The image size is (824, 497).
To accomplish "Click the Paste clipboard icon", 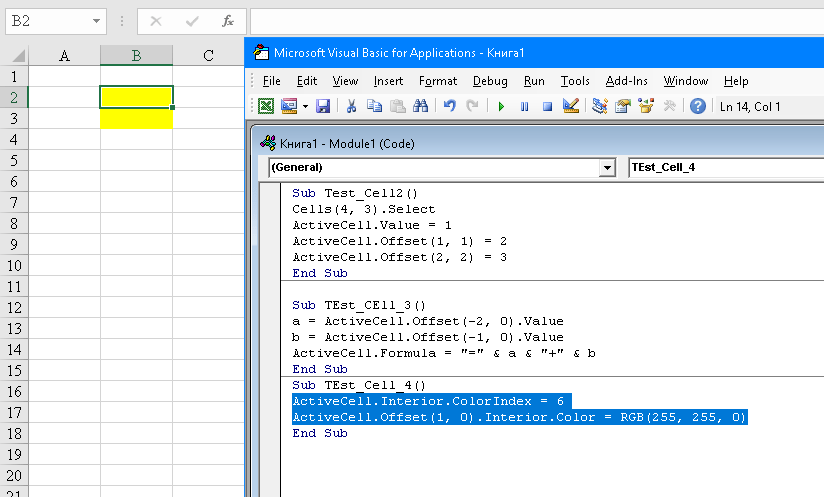I will click(398, 106).
